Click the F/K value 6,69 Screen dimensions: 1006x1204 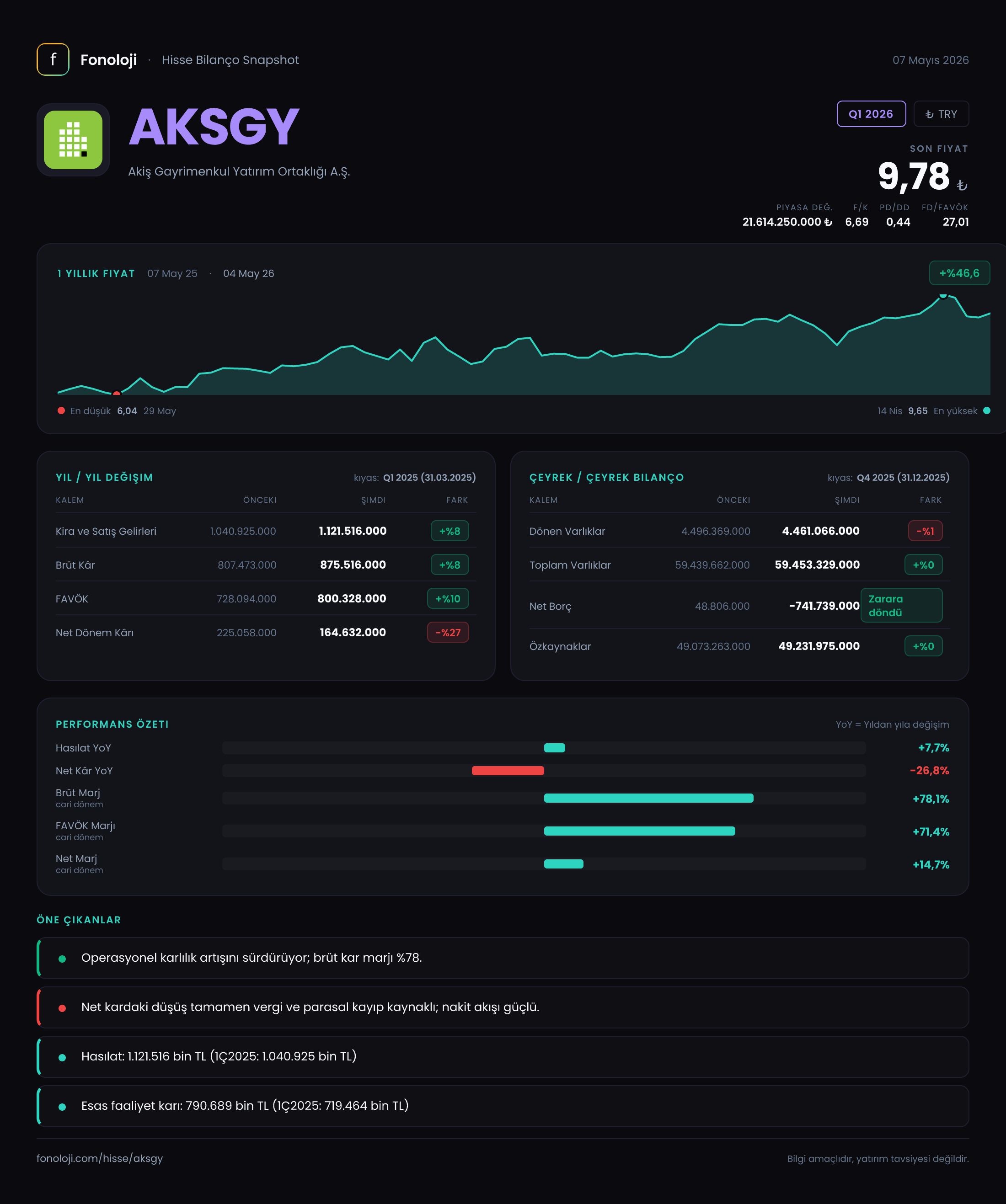856,222
